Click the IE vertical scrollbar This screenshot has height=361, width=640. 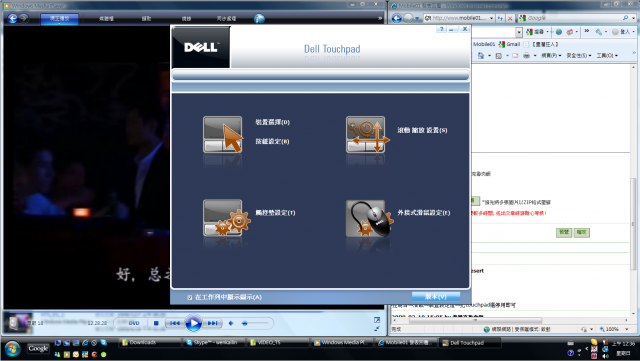[x=633, y=224]
